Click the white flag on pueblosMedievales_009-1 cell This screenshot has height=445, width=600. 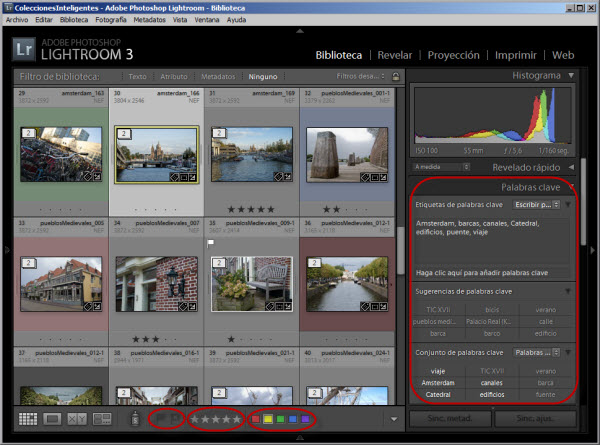click(210, 243)
